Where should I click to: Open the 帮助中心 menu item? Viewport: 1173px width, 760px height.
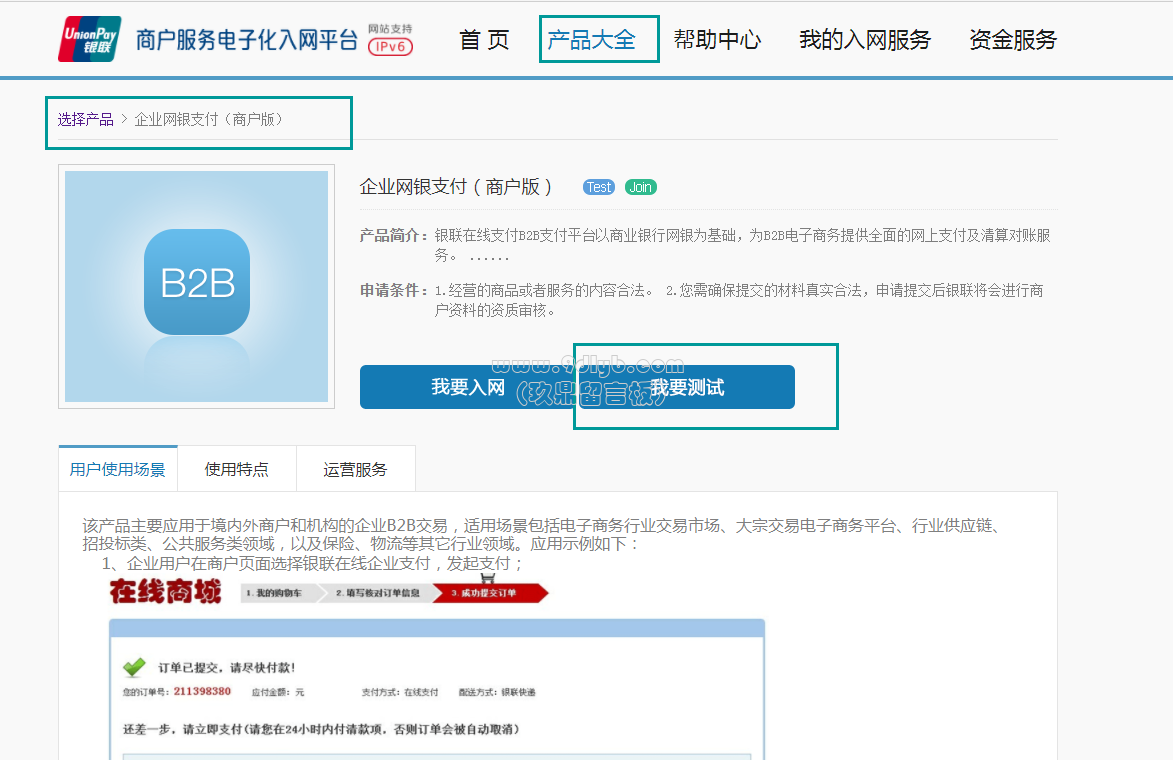click(717, 40)
